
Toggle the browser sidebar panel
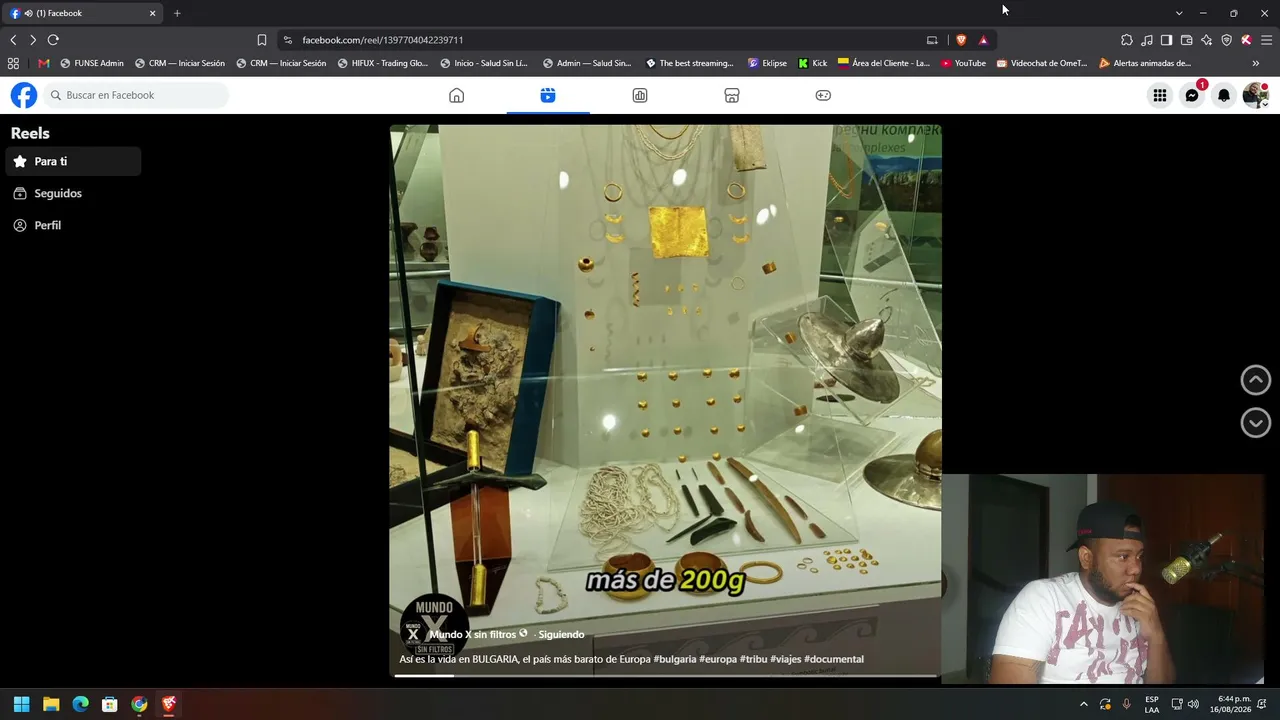point(1167,40)
